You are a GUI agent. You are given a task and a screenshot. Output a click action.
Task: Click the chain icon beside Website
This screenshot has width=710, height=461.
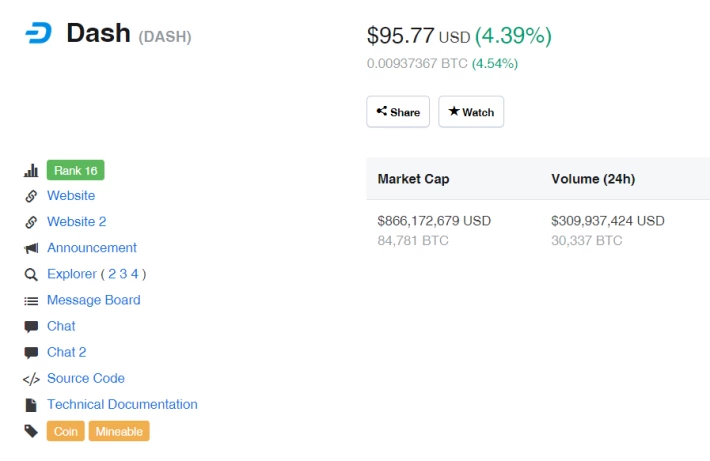click(x=31, y=196)
